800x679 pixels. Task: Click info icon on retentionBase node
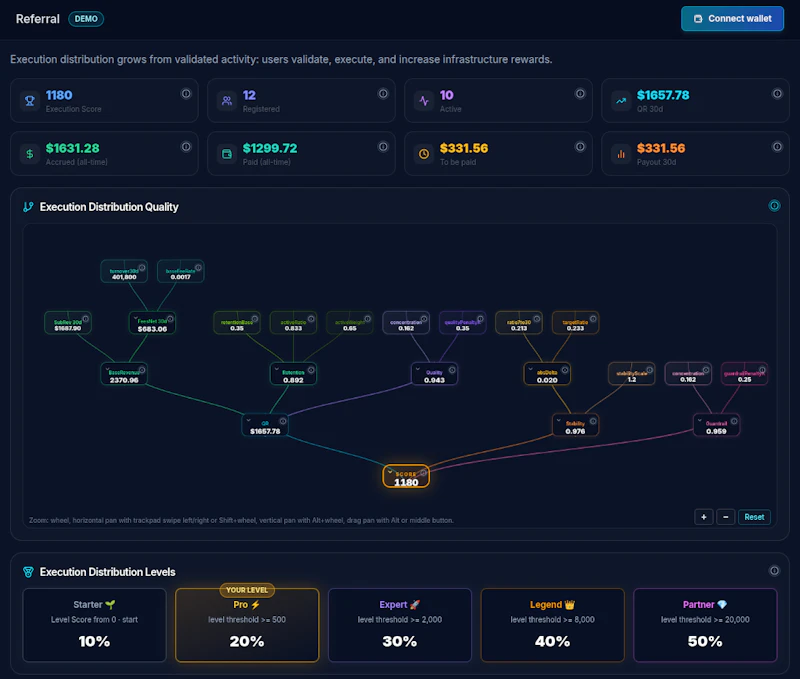tap(255, 319)
